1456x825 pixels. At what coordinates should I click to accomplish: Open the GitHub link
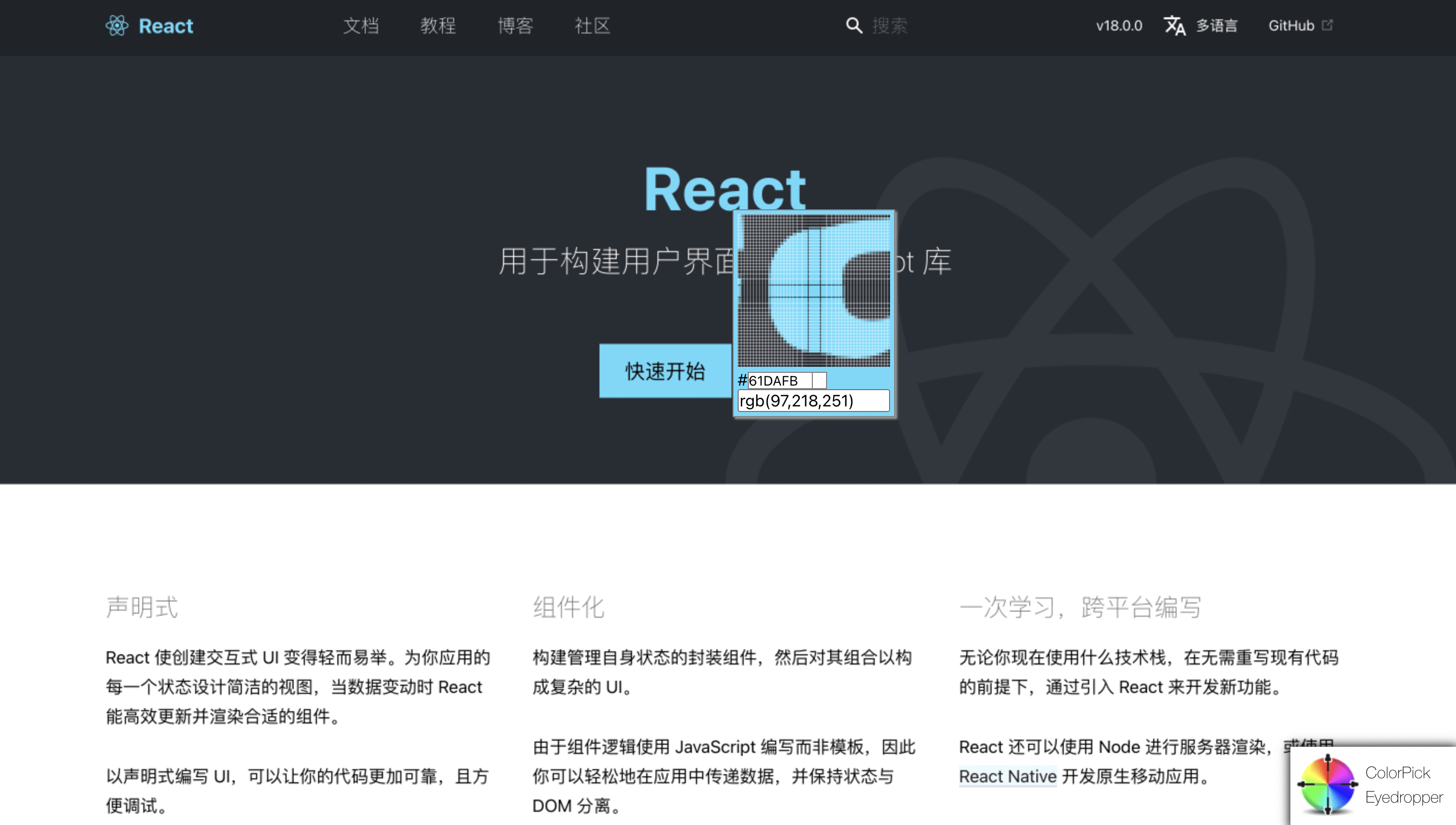tap(1290, 25)
